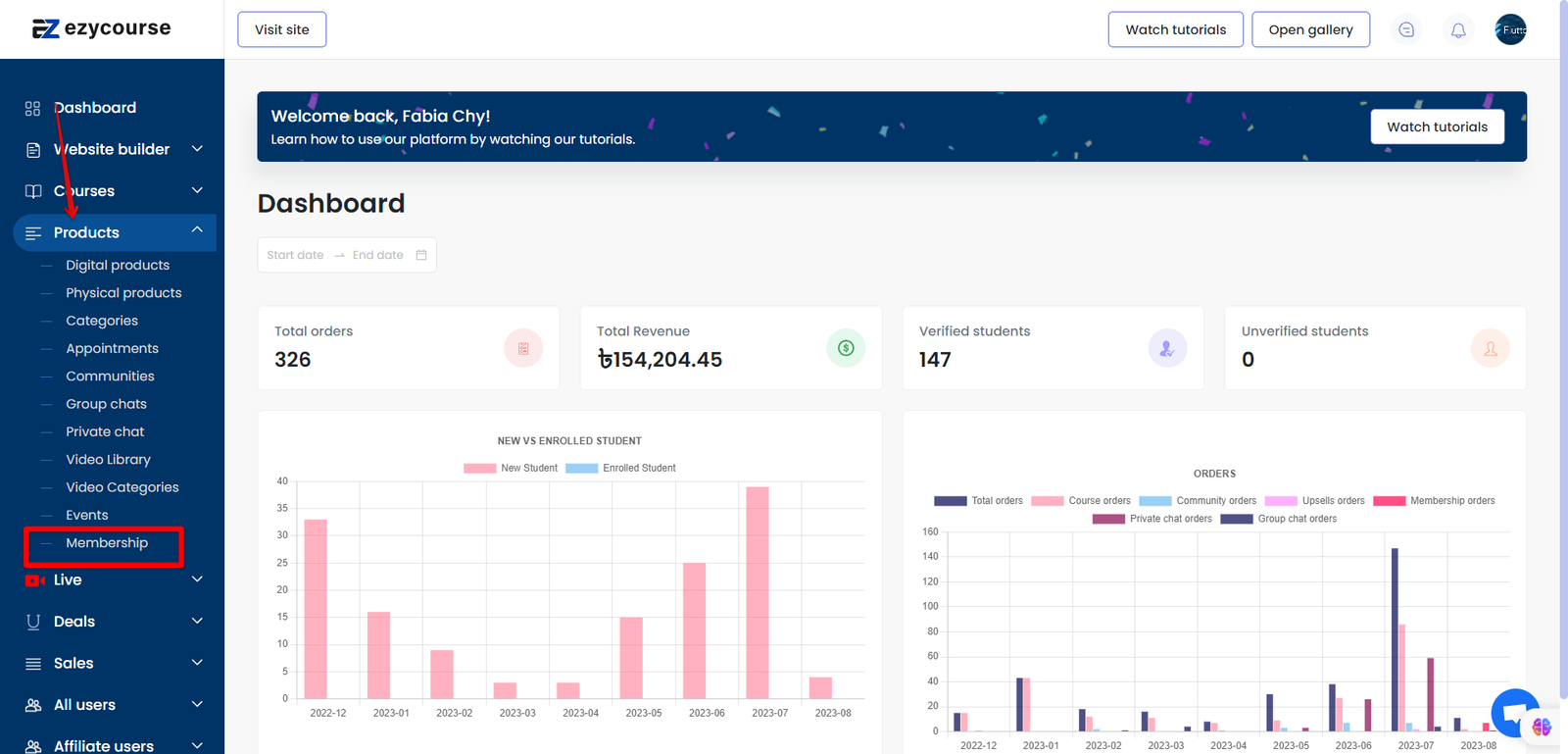Viewport: 1568px width, 754px height.
Task: Click the ezycourse logo
Action: coord(101,28)
